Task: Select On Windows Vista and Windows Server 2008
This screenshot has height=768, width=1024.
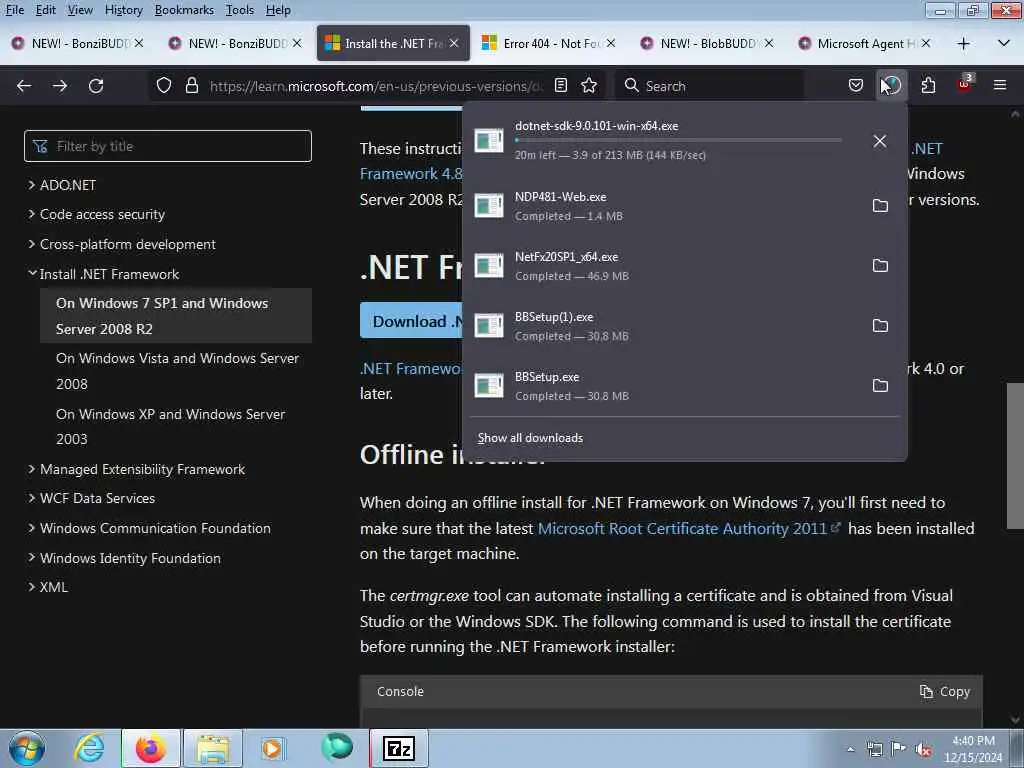Action: coord(177,371)
